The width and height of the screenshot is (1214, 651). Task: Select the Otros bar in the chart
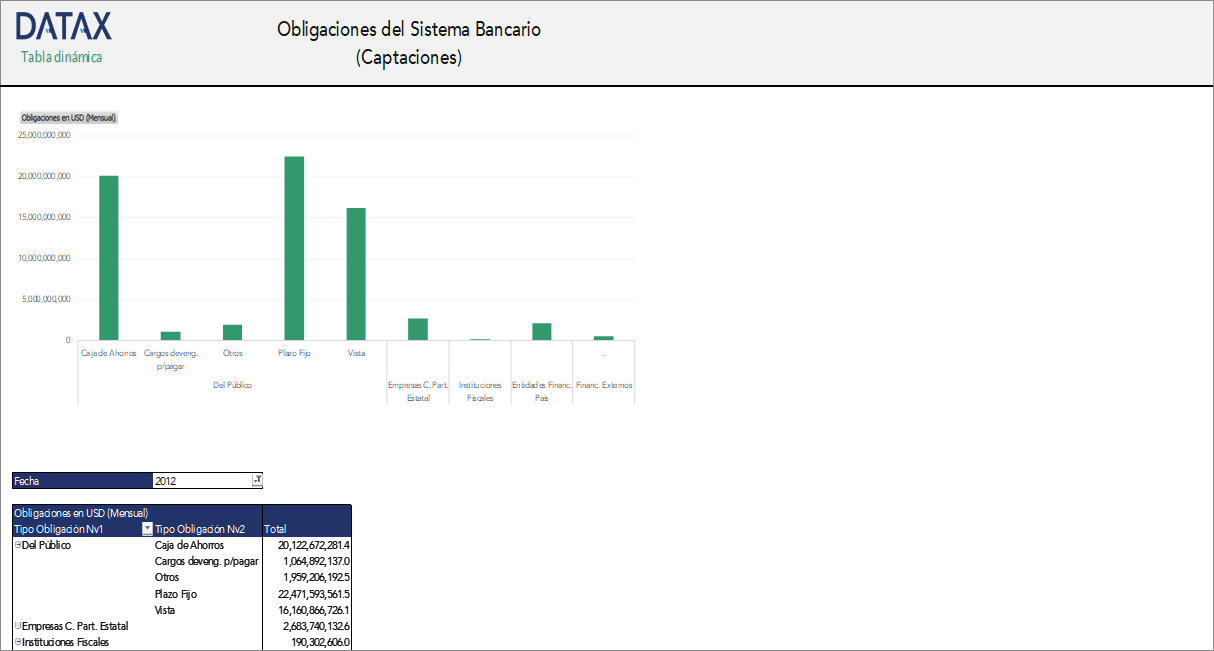coord(232,332)
